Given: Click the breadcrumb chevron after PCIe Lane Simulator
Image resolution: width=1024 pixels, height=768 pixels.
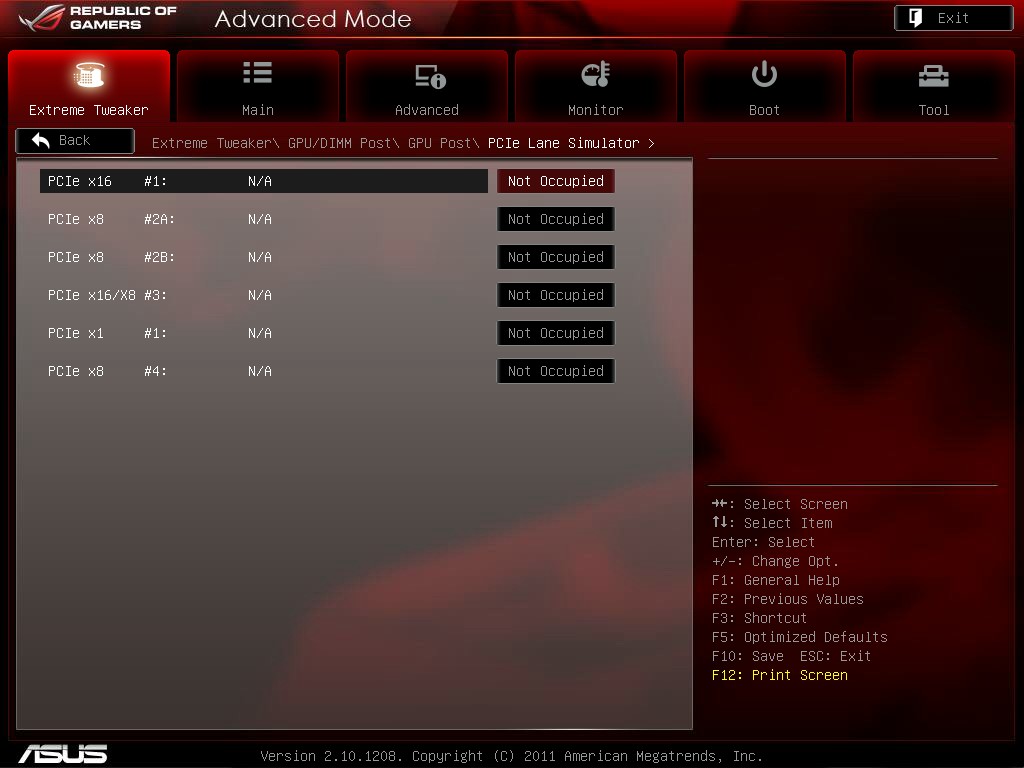Looking at the screenshot, I should click(x=651, y=144).
